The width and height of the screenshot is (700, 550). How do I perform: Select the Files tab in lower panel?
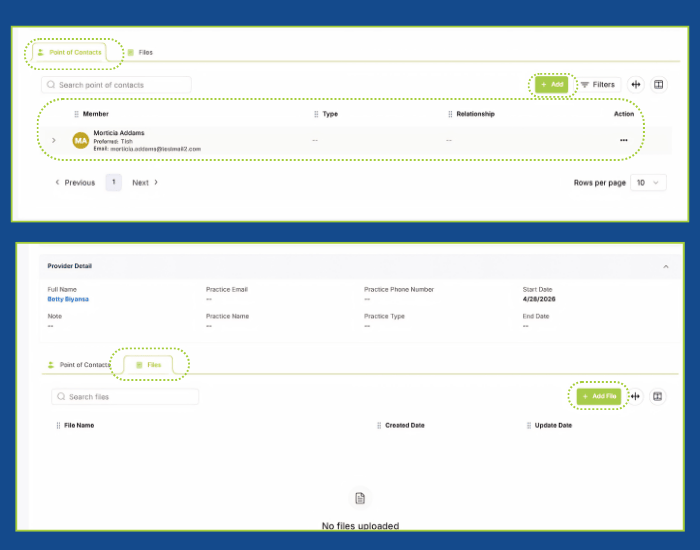(x=148, y=365)
